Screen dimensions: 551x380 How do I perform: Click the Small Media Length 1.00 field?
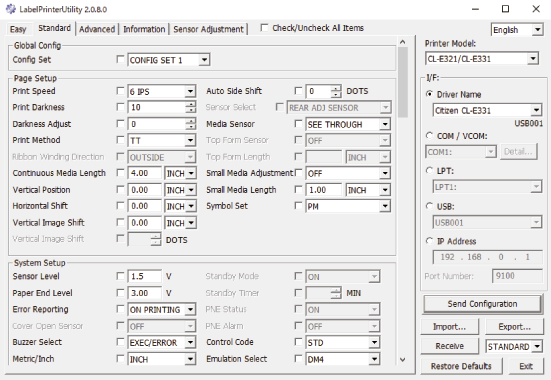coord(323,190)
